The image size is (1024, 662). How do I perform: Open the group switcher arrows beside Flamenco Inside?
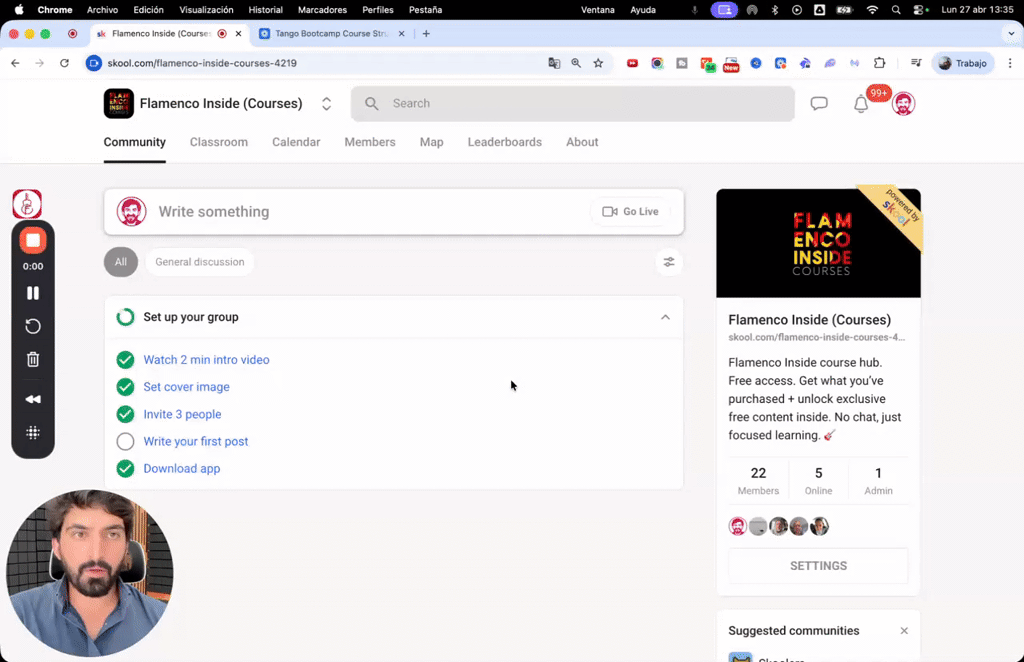[326, 104]
